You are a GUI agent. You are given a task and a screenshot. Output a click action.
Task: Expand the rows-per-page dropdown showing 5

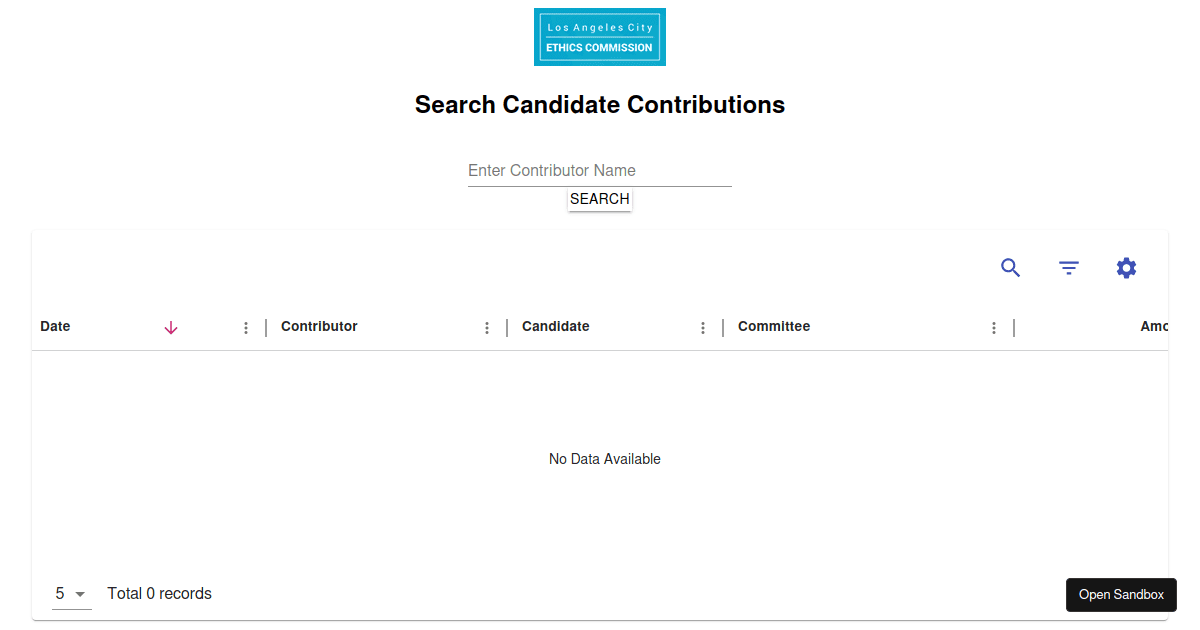(x=71, y=594)
